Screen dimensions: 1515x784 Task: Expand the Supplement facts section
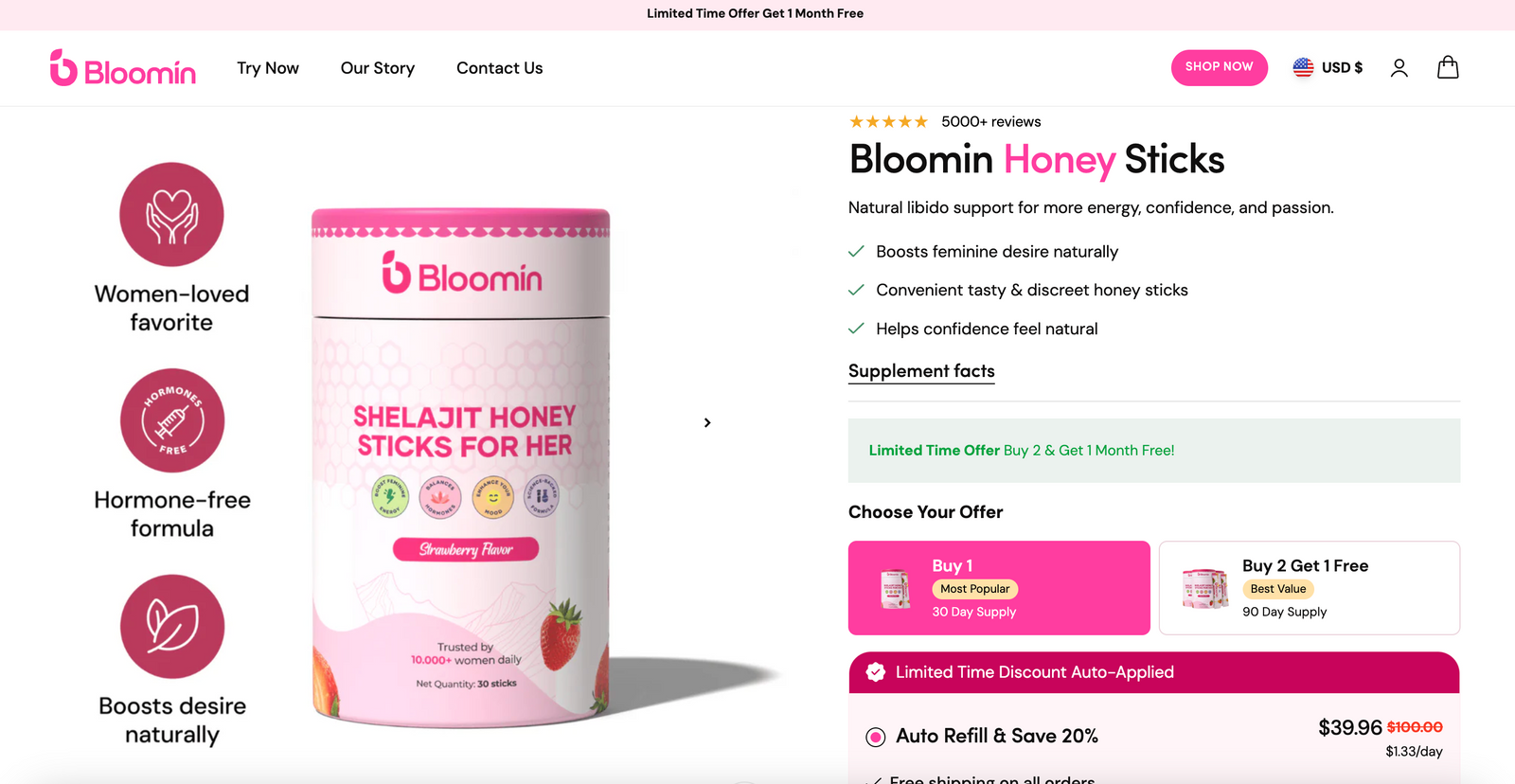(x=921, y=371)
